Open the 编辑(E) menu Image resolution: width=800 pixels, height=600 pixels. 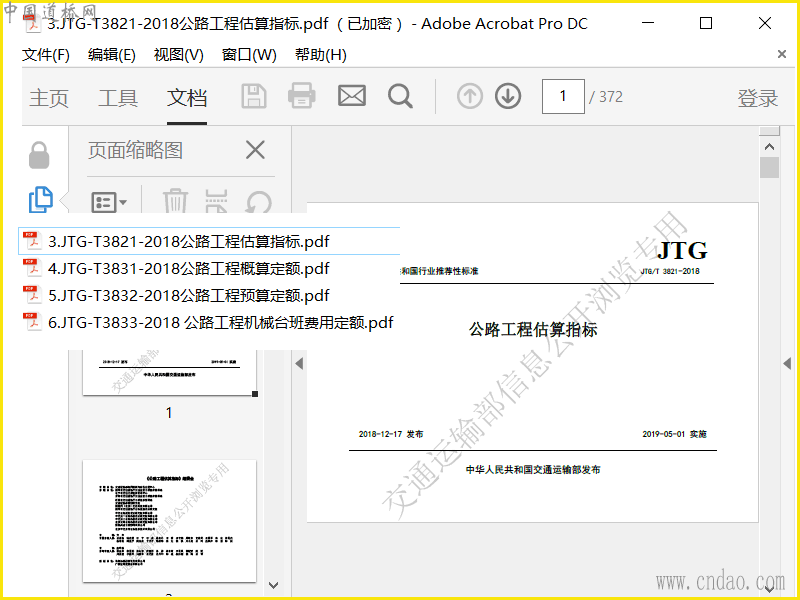[x=112, y=55]
